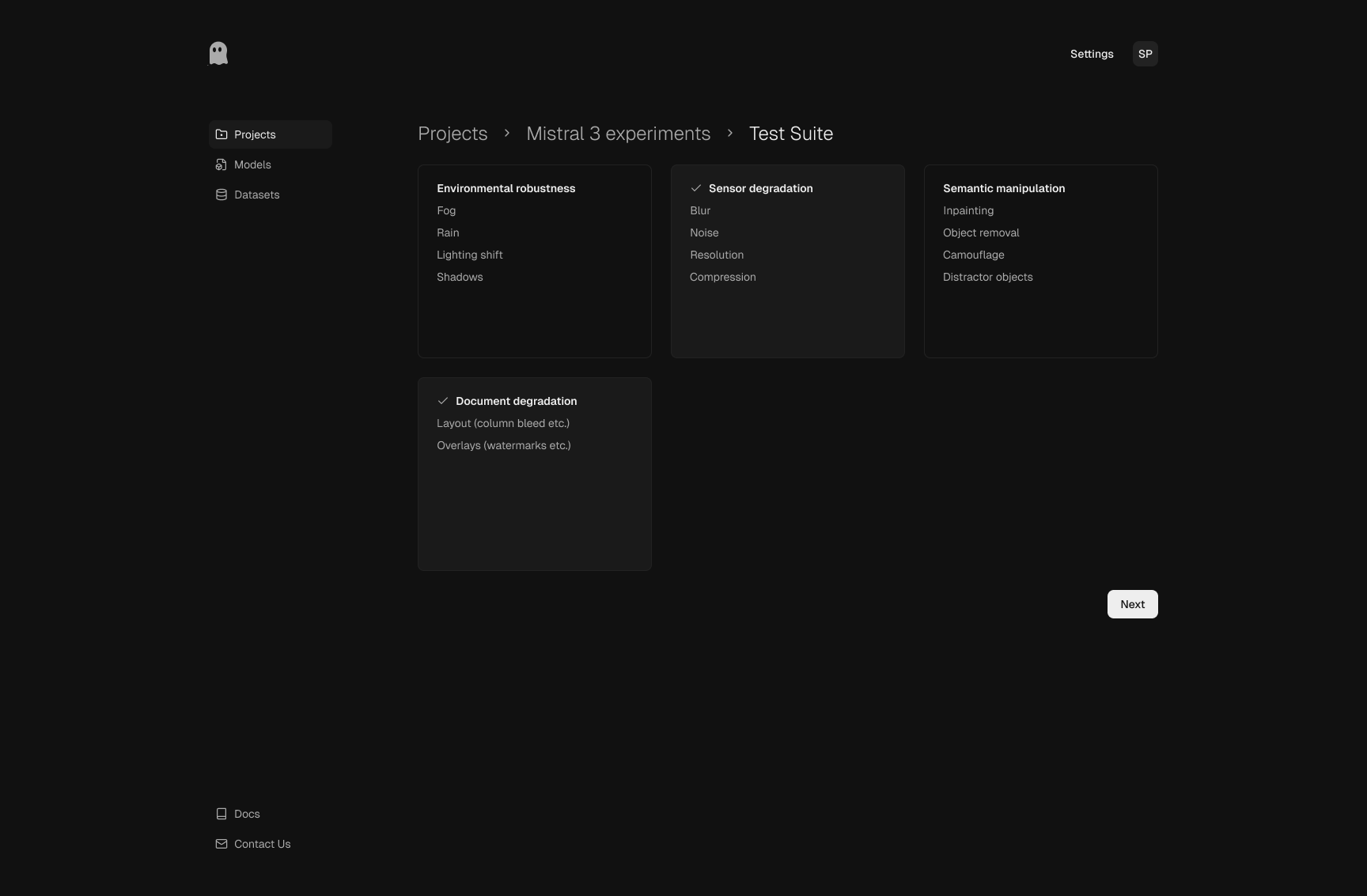Image resolution: width=1367 pixels, height=896 pixels.
Task: Click the Models icon in the sidebar
Action: click(221, 164)
